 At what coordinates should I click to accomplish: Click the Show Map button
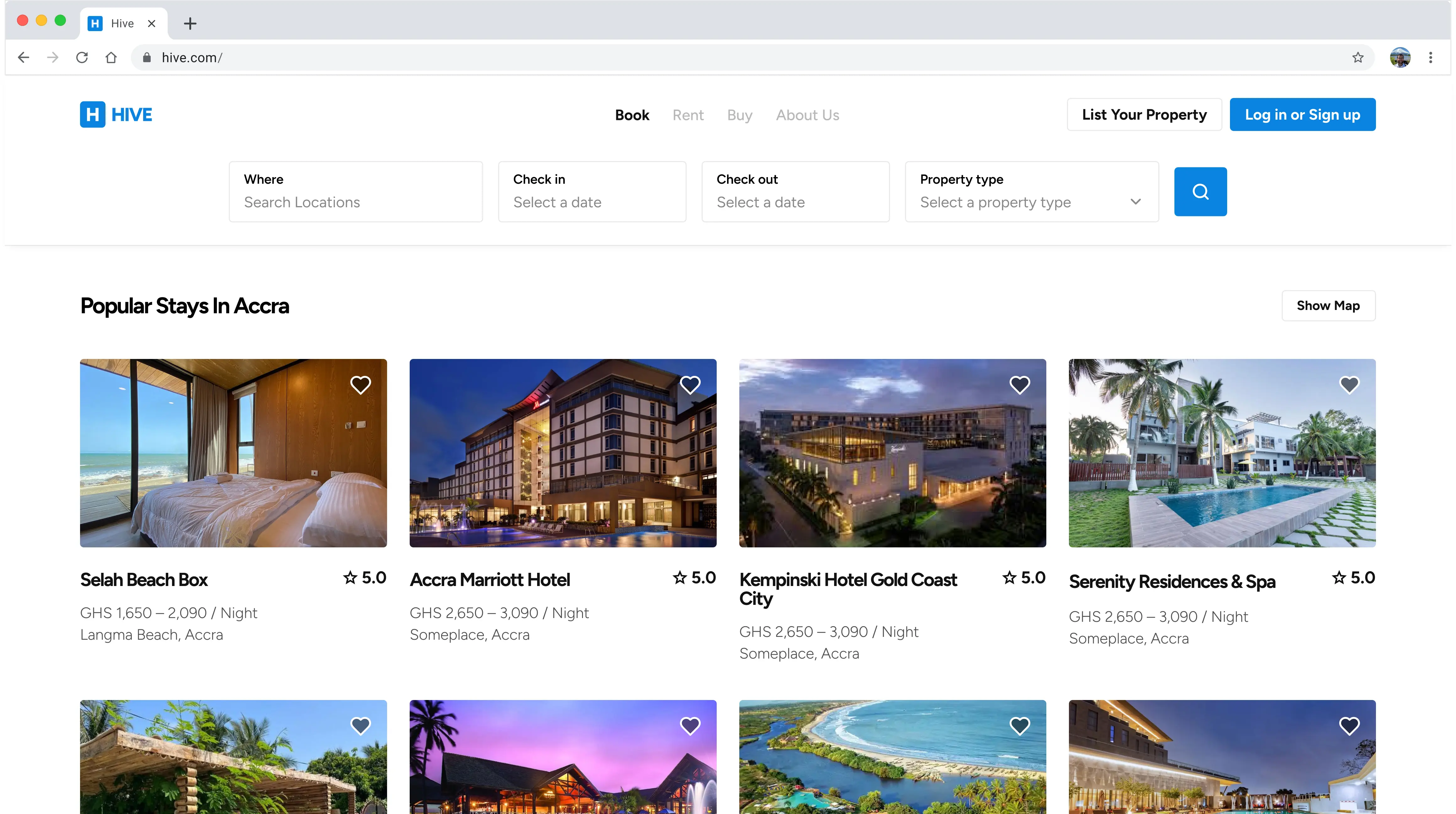pyautogui.click(x=1328, y=306)
